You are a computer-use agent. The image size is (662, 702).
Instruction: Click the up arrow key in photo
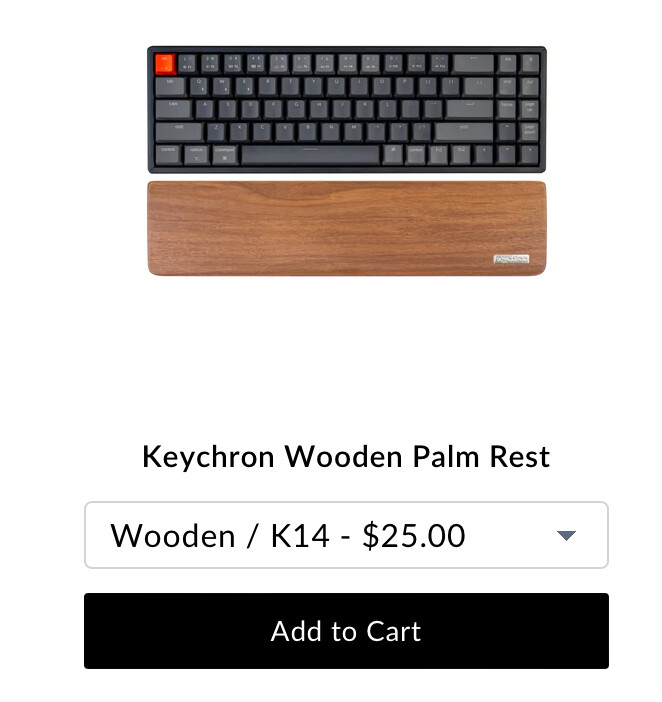(507, 133)
